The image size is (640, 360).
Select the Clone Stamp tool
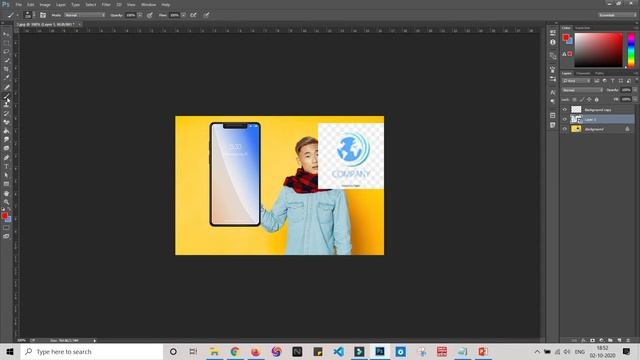tap(6, 104)
